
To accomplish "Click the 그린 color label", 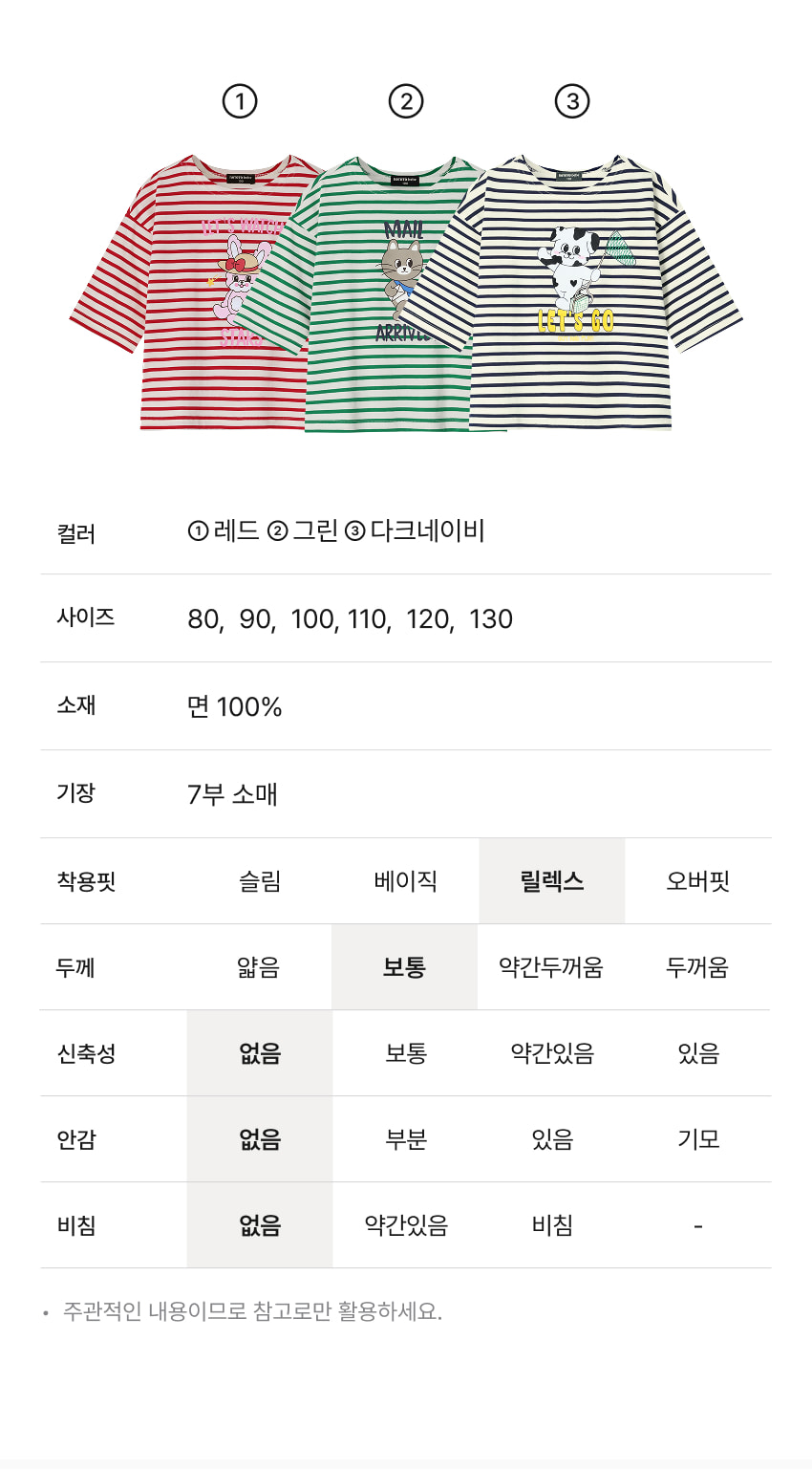I will 315,530.
